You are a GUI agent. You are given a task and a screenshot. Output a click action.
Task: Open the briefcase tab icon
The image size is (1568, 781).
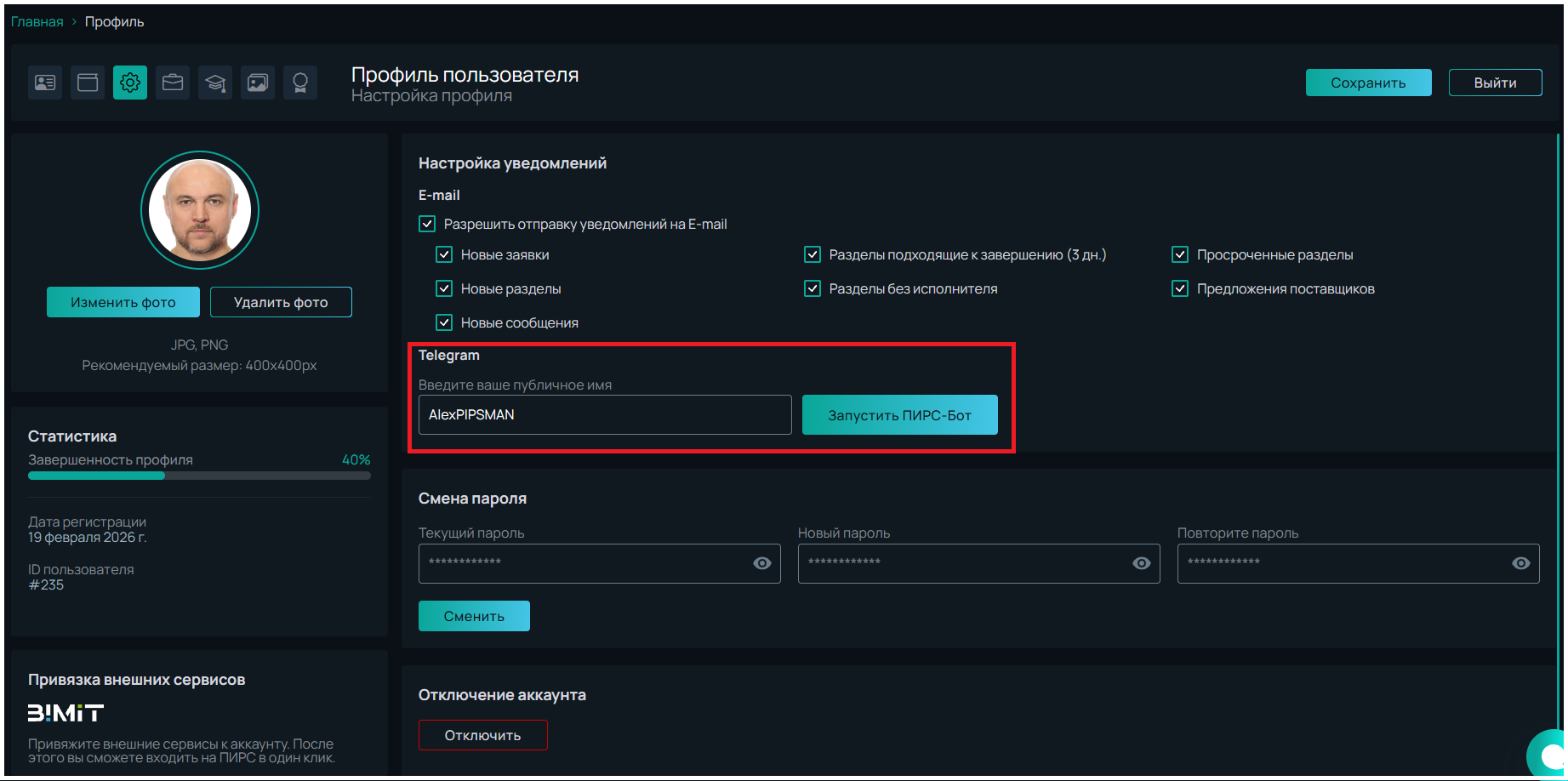click(x=173, y=83)
